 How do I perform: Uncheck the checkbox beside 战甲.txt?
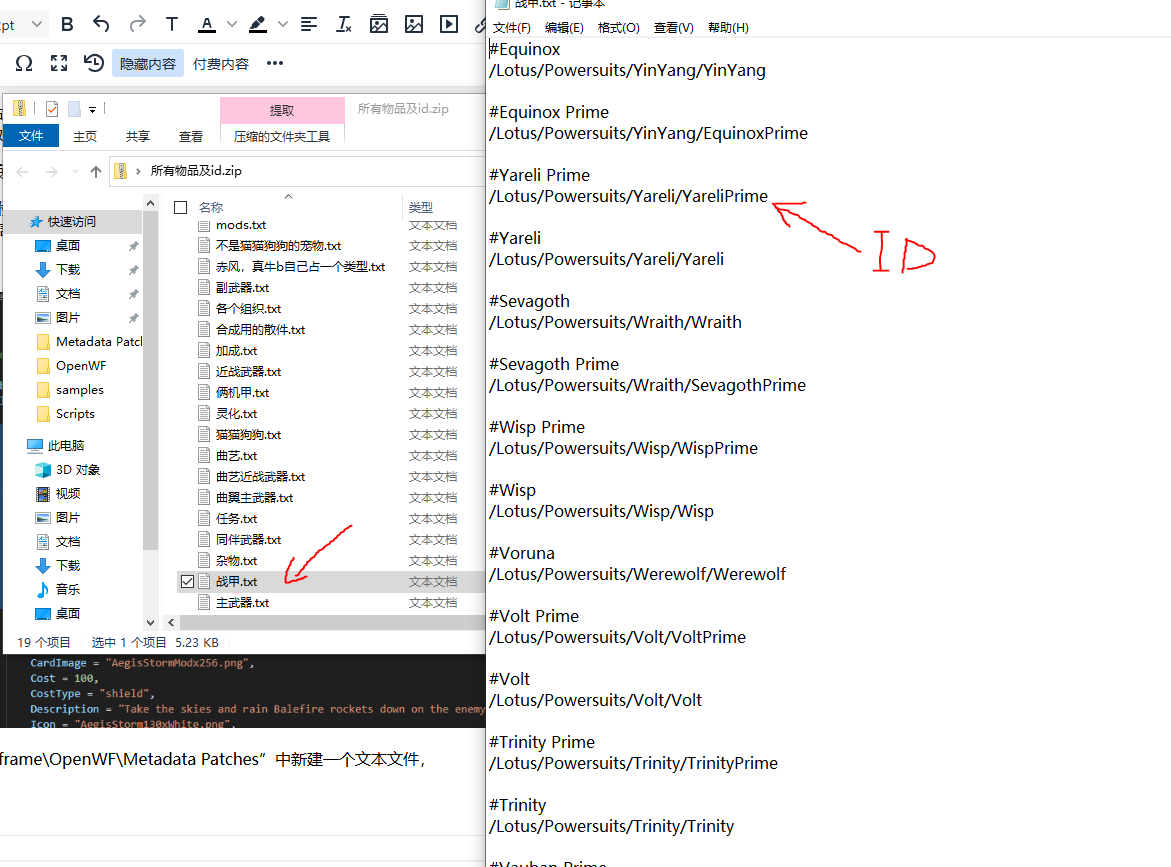pyautogui.click(x=187, y=581)
